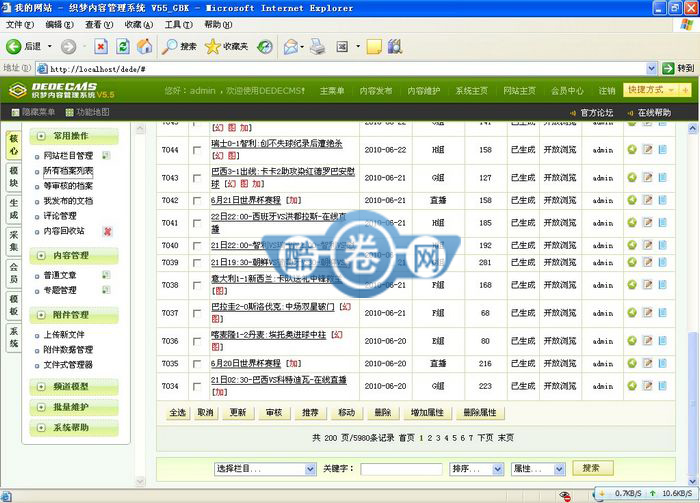Check the checkbox for row 7040

(197, 245)
